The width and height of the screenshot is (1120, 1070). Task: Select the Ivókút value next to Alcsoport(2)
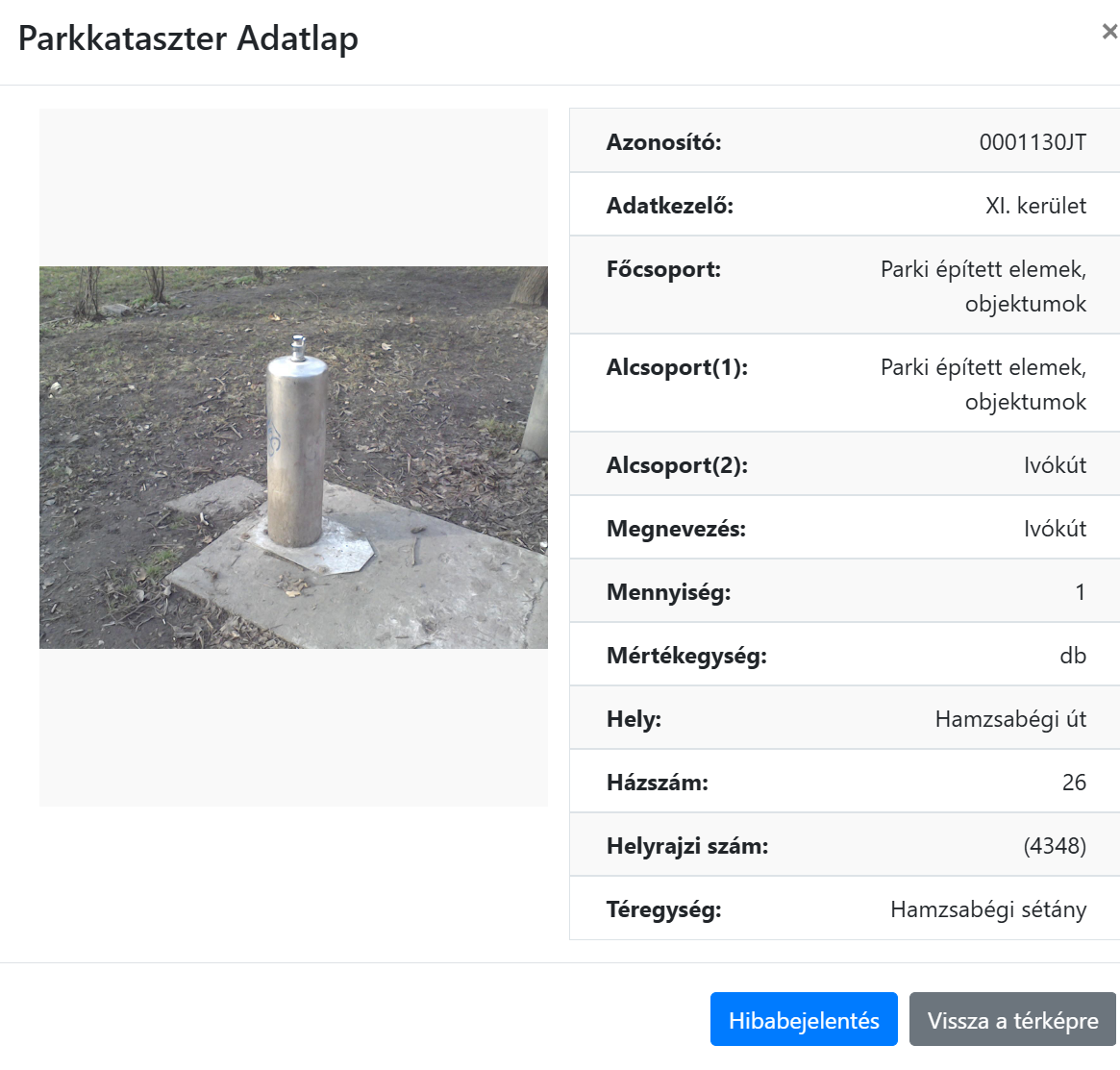click(1055, 465)
